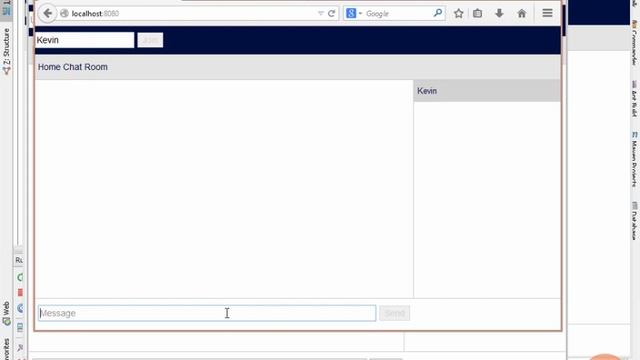Click the disabled Join button
This screenshot has height=360, width=640.
coord(150,40)
